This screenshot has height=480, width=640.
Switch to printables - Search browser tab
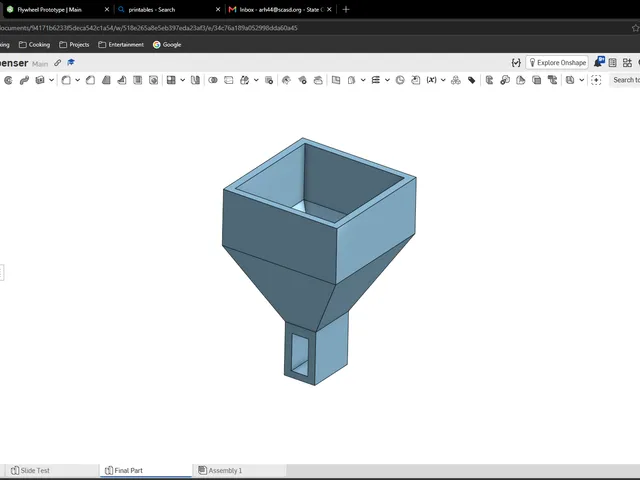[168, 9]
